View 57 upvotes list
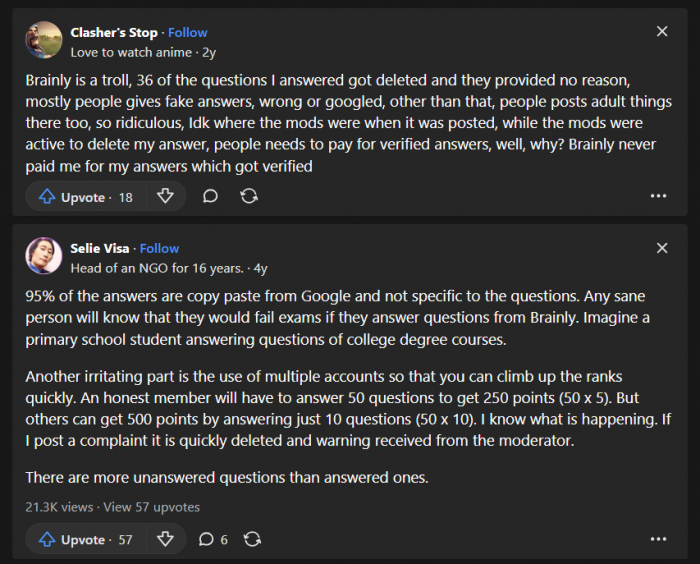This screenshot has width=700, height=564. (152, 507)
